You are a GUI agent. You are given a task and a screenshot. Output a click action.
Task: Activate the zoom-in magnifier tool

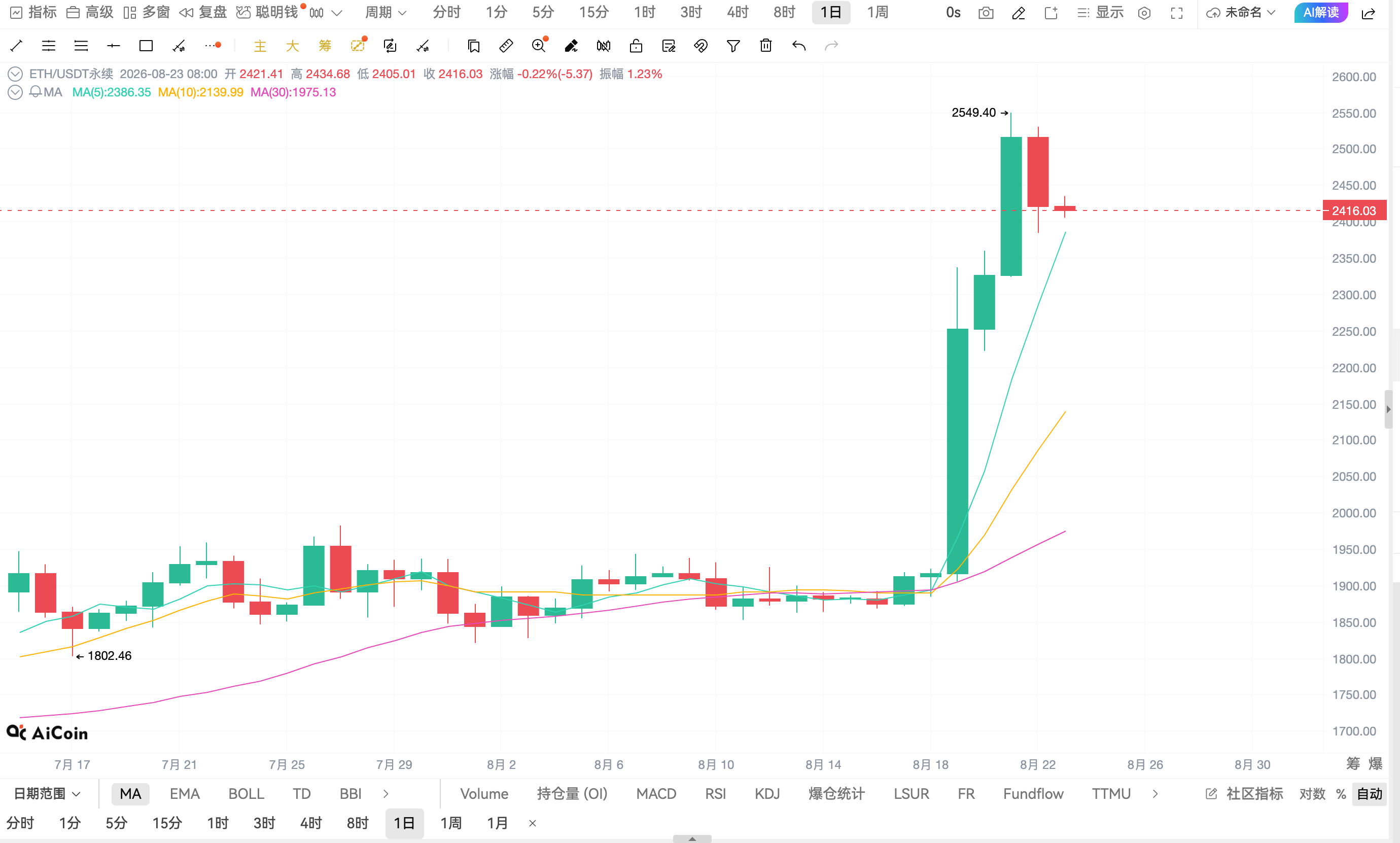tap(539, 46)
